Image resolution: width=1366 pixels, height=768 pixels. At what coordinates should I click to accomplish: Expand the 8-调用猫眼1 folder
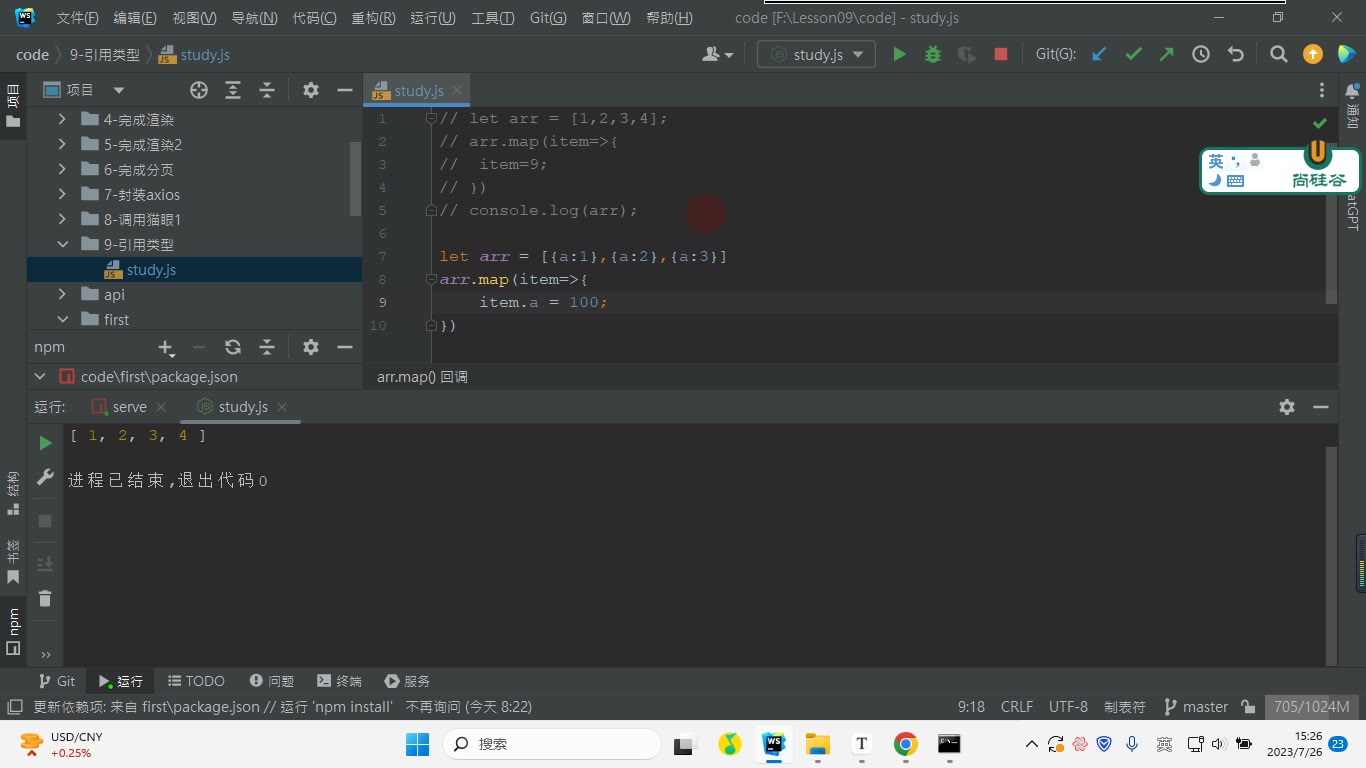coord(62,220)
